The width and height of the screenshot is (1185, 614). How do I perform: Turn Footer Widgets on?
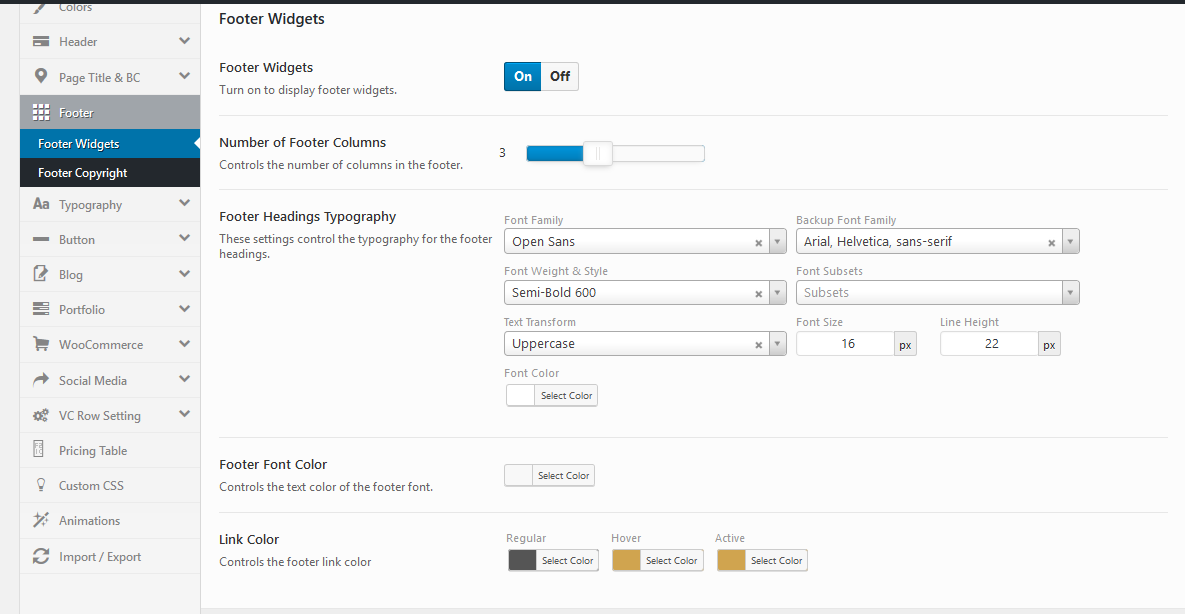(523, 76)
